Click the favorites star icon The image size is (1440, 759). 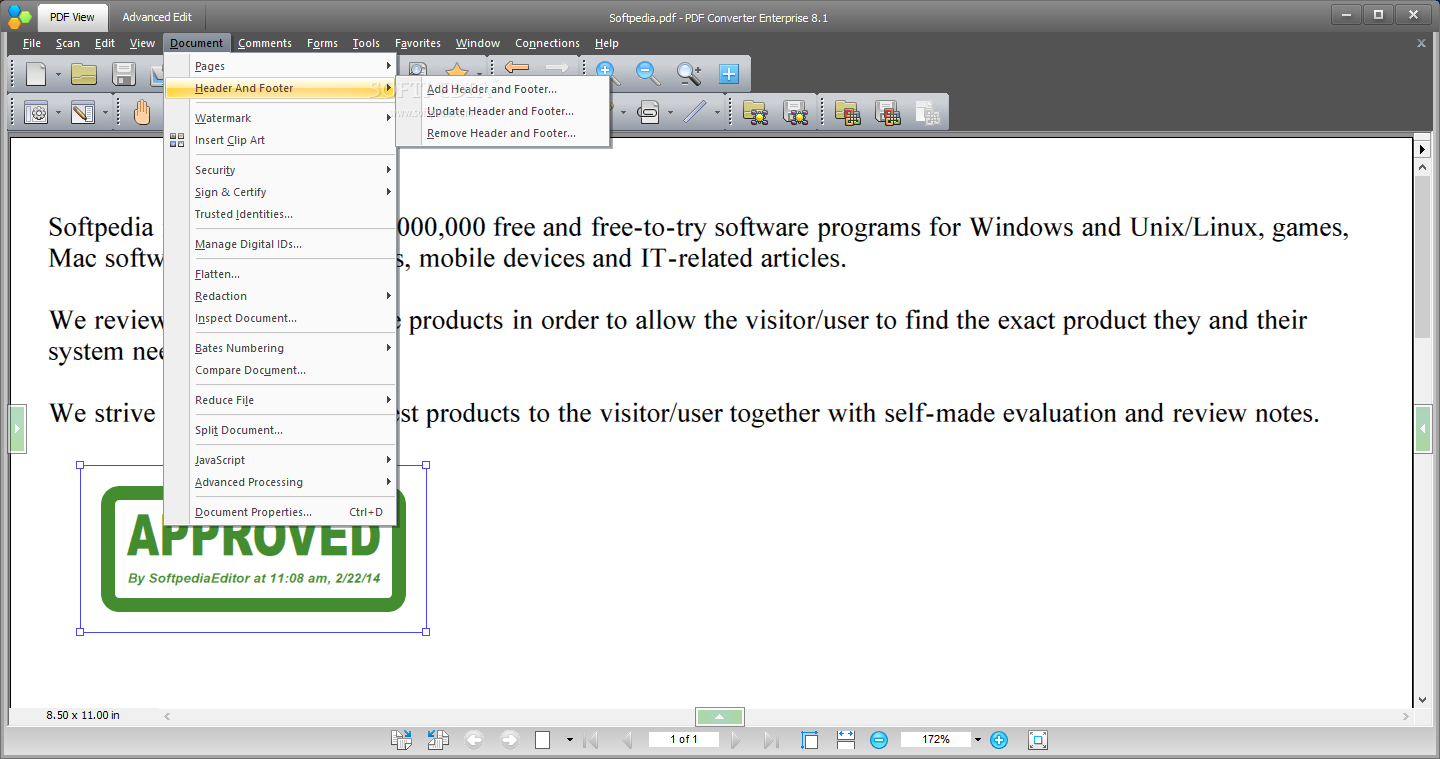457,73
